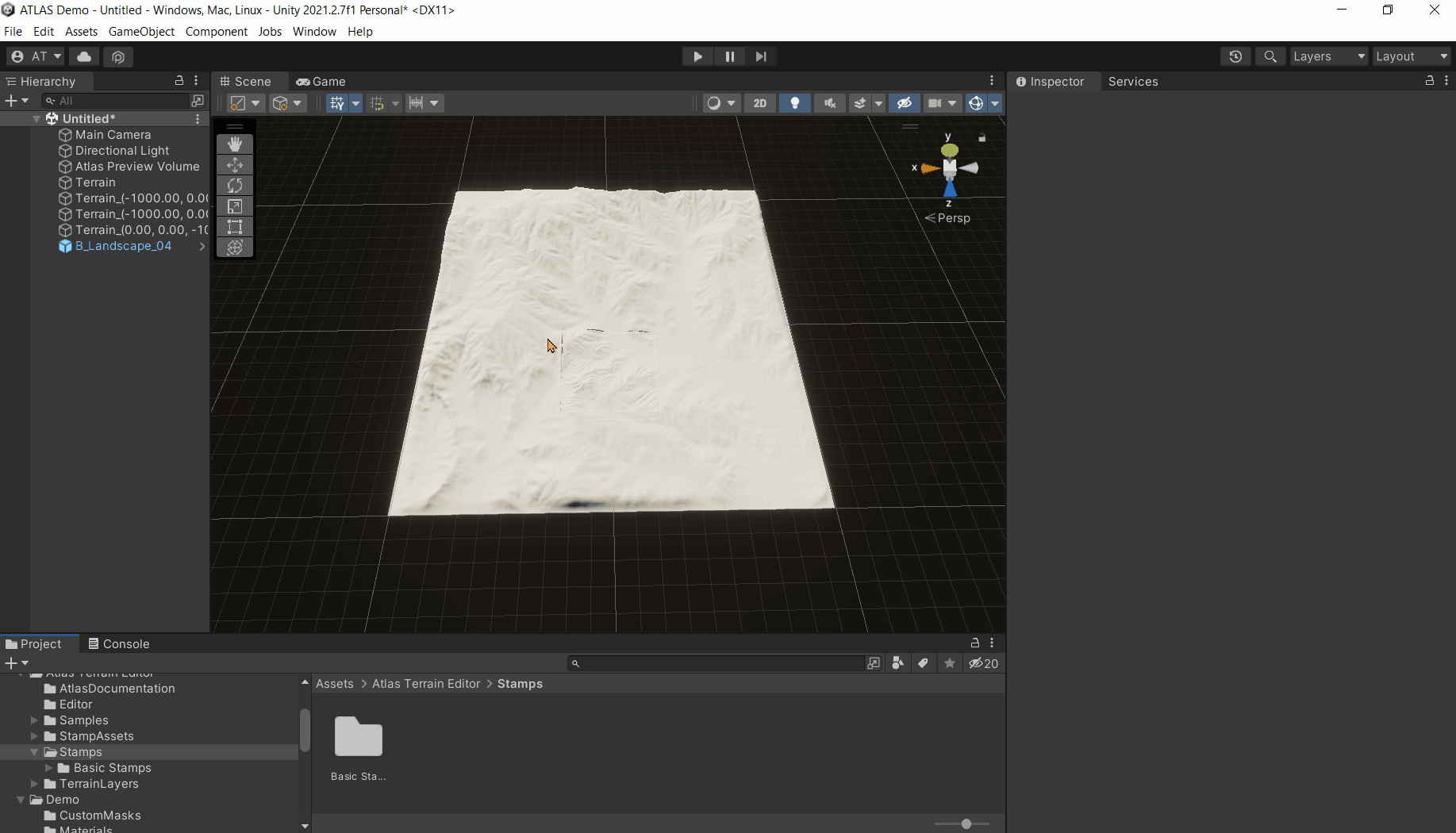Select the Rotate tool
The image size is (1456, 833).
point(235,186)
